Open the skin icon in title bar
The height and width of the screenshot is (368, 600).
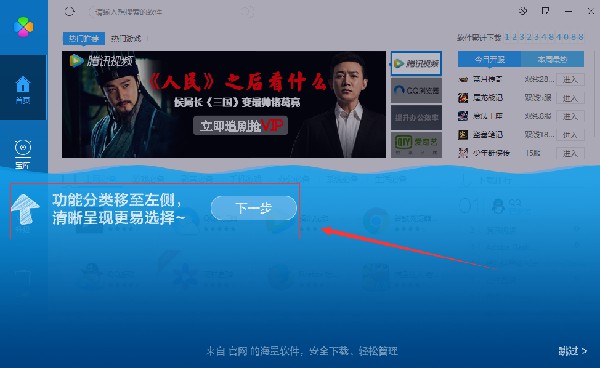point(523,11)
